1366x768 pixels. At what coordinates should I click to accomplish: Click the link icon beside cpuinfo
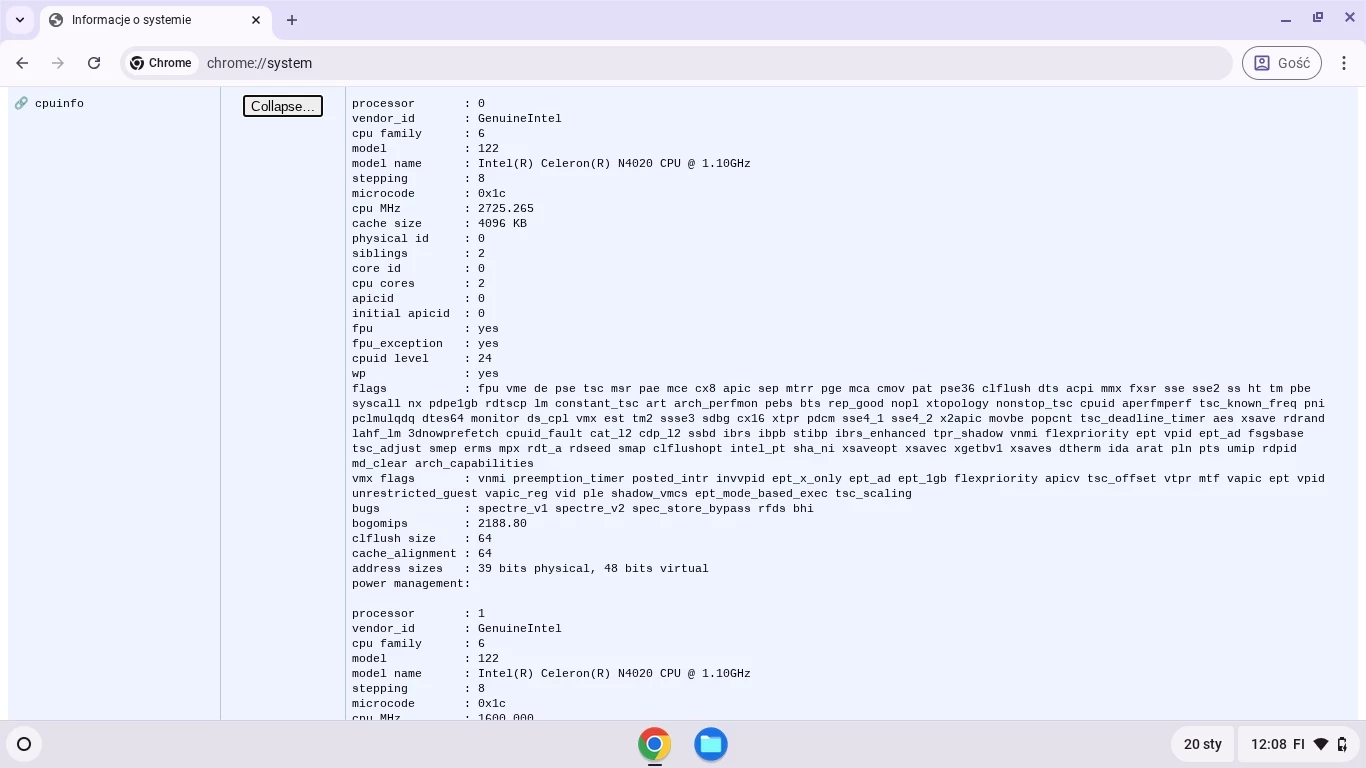21,103
